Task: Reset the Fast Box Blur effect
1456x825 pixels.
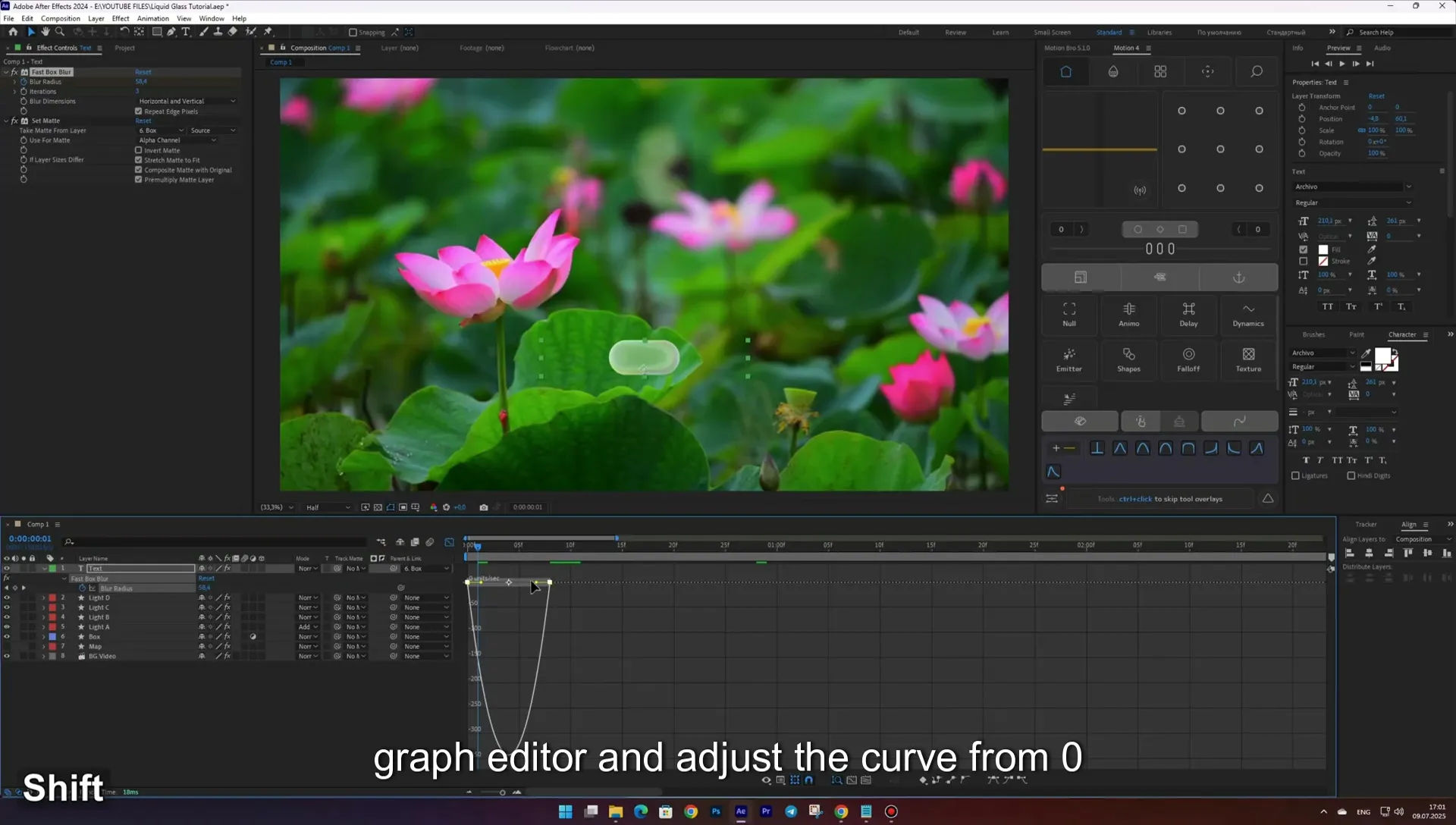Action: tap(143, 72)
